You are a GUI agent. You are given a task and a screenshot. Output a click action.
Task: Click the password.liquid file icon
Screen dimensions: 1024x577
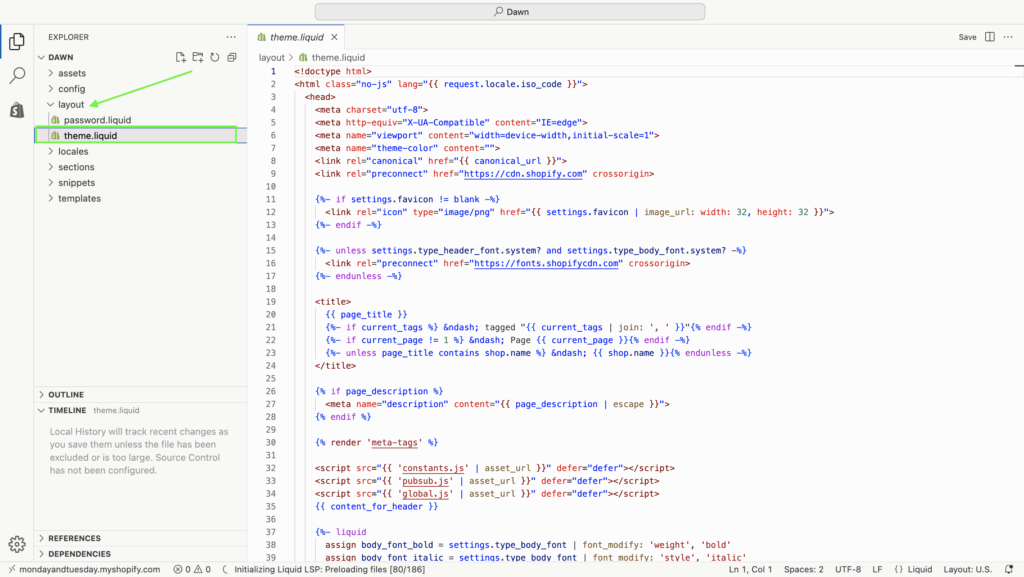click(56, 120)
